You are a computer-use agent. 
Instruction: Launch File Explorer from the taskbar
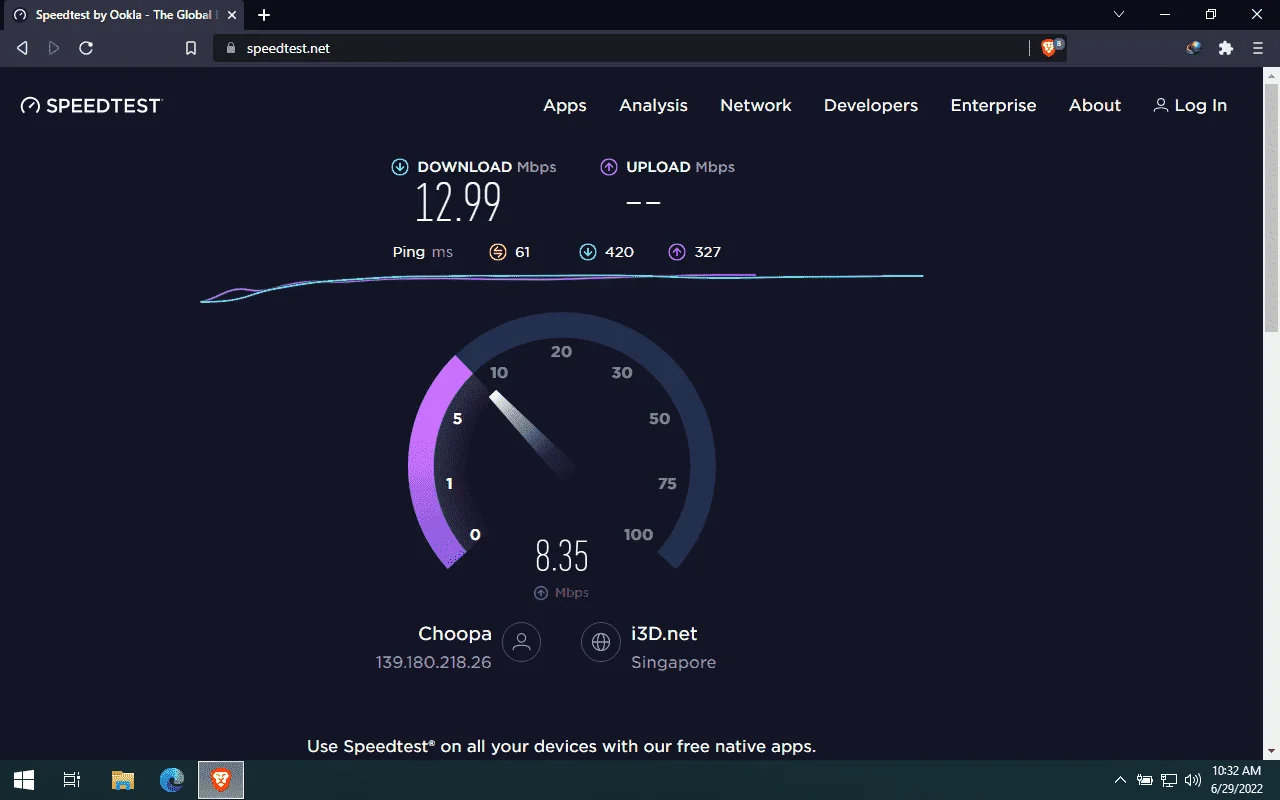click(122, 780)
